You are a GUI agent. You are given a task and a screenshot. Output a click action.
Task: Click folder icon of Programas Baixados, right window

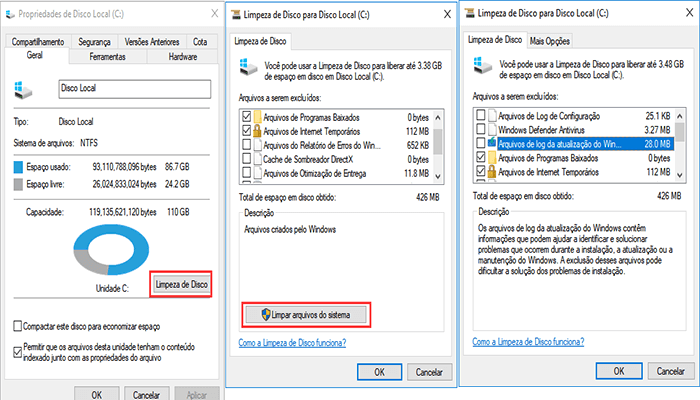point(492,158)
